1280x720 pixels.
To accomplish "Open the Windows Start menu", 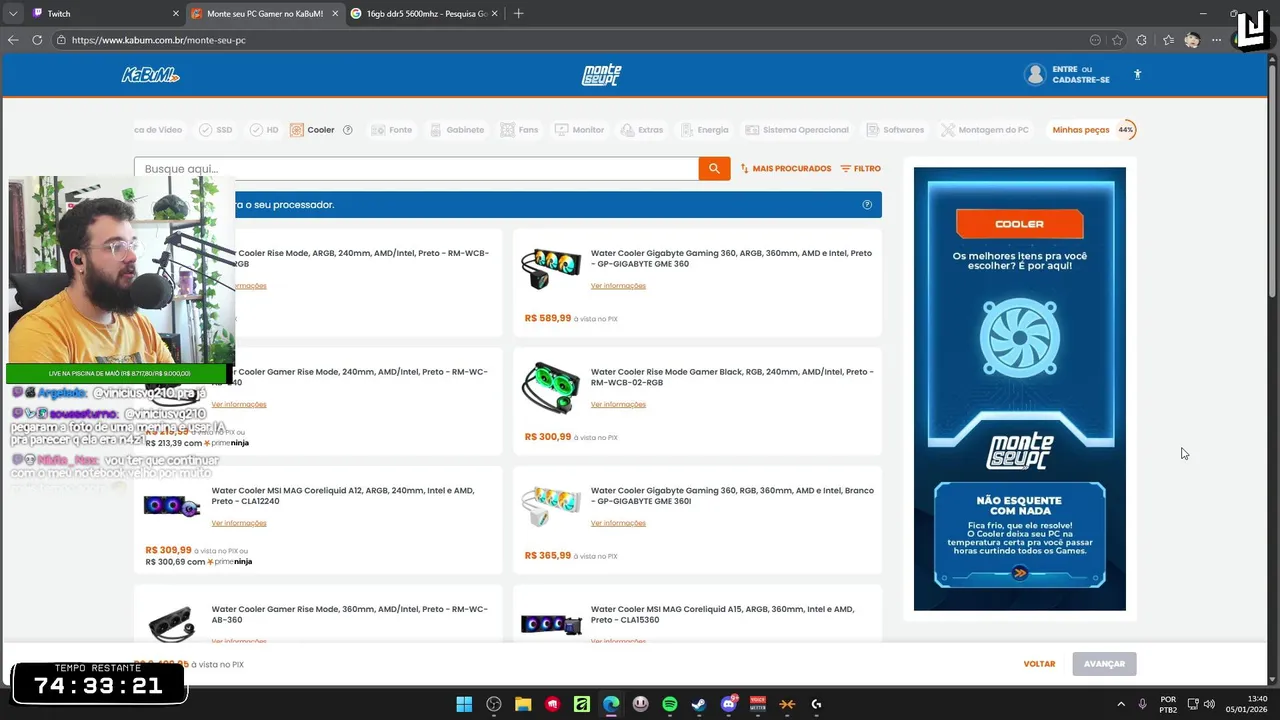I will [x=464, y=704].
